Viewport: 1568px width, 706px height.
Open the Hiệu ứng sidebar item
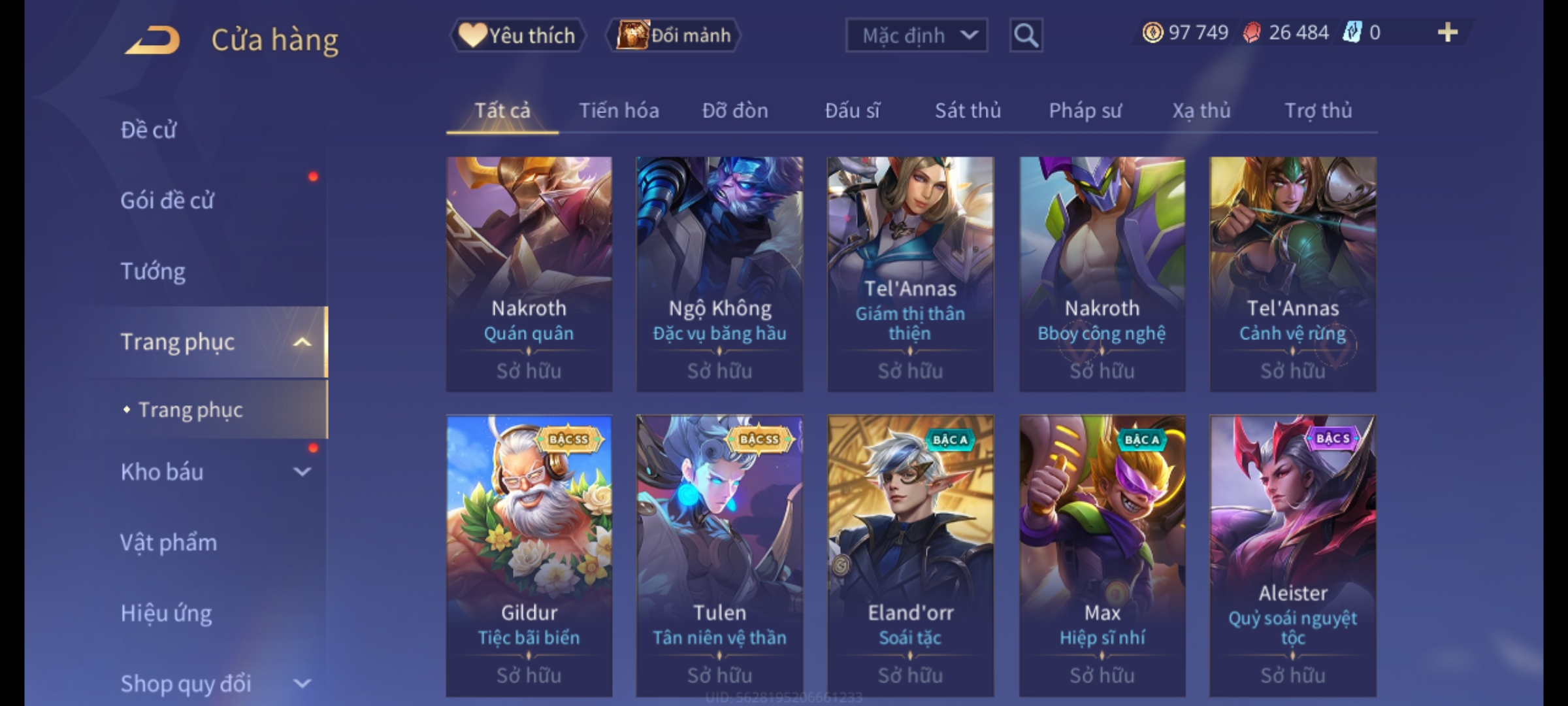coord(166,613)
